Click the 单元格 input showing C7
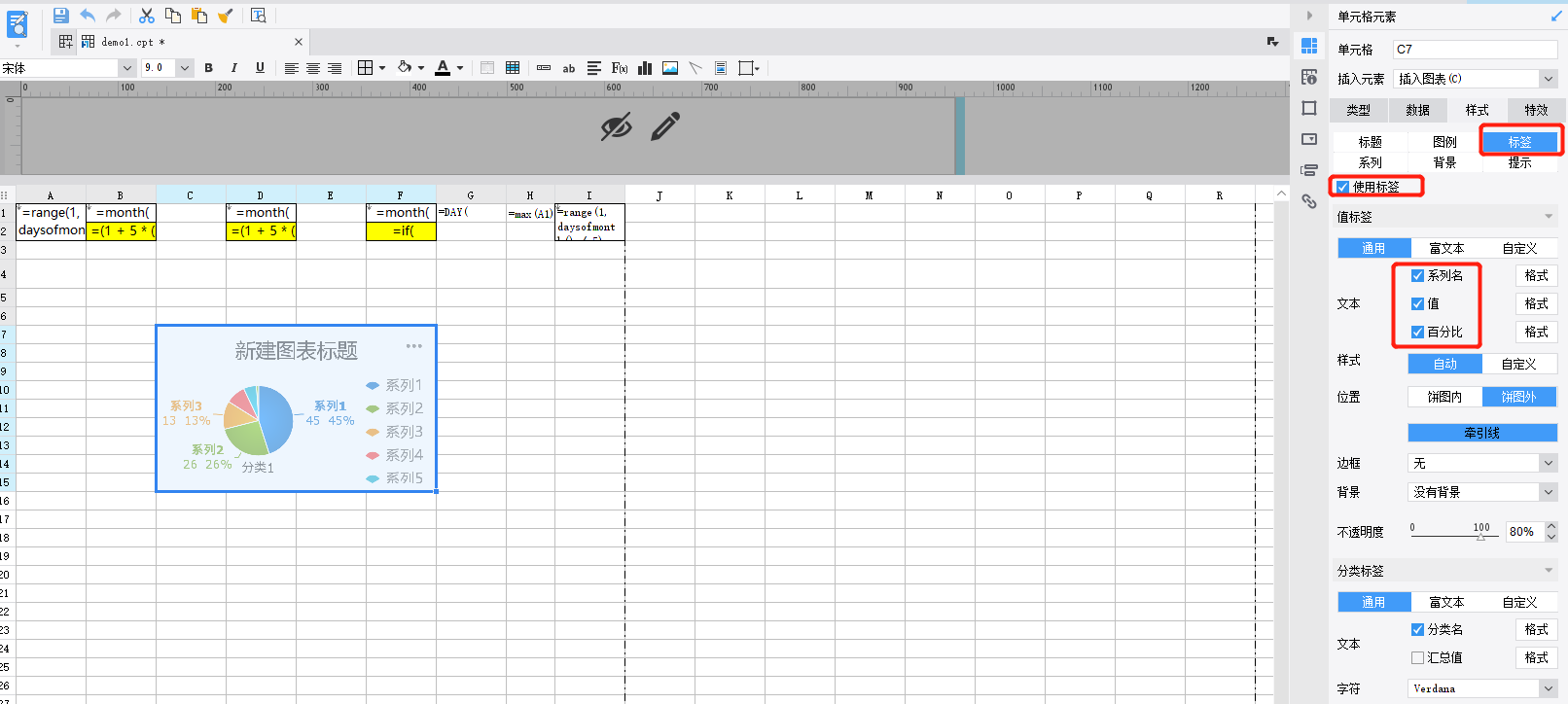This screenshot has height=704, width=1568. tap(1476, 50)
